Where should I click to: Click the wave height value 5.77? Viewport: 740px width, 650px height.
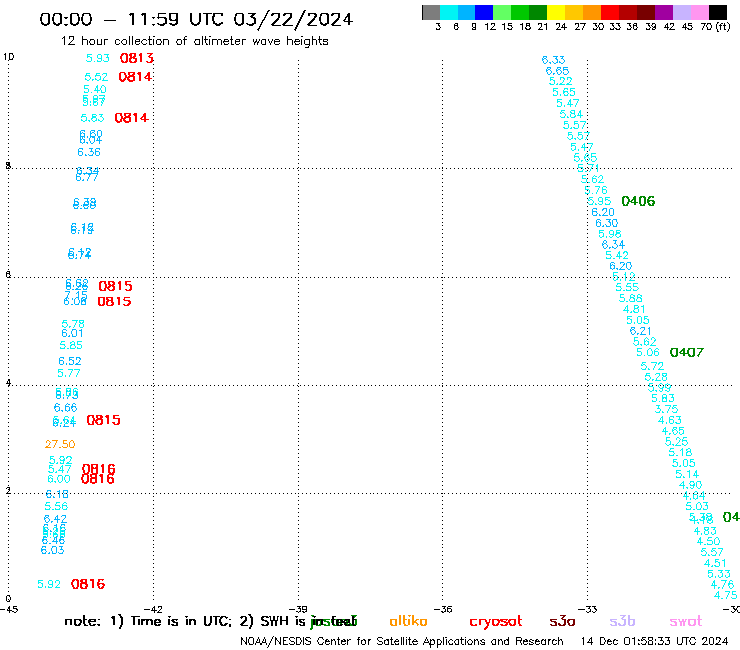69,373
